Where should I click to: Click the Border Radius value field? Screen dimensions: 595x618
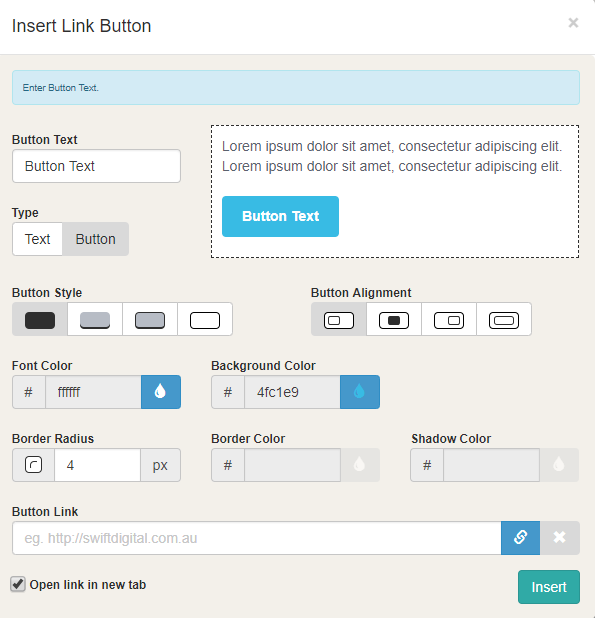tap(97, 465)
